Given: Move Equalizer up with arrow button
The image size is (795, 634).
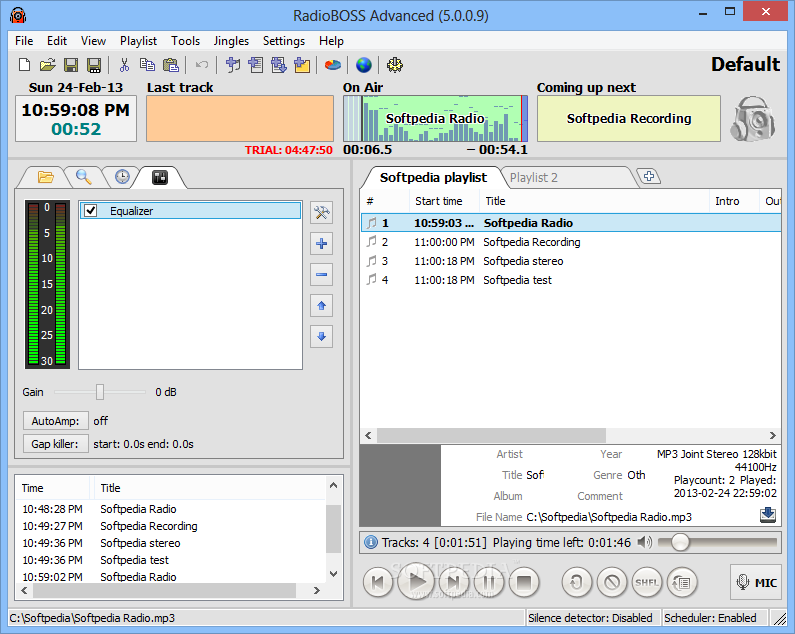Looking at the screenshot, I should 321,305.
